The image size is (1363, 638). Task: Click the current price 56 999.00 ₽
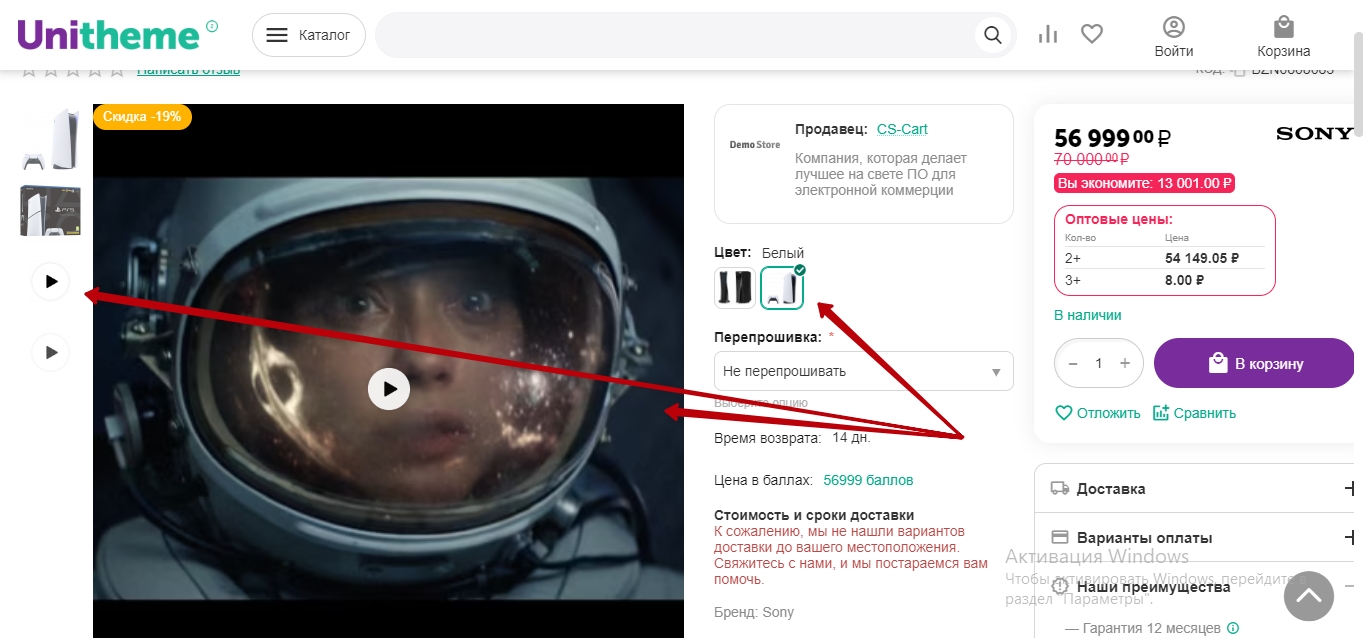pyautogui.click(x=1112, y=138)
